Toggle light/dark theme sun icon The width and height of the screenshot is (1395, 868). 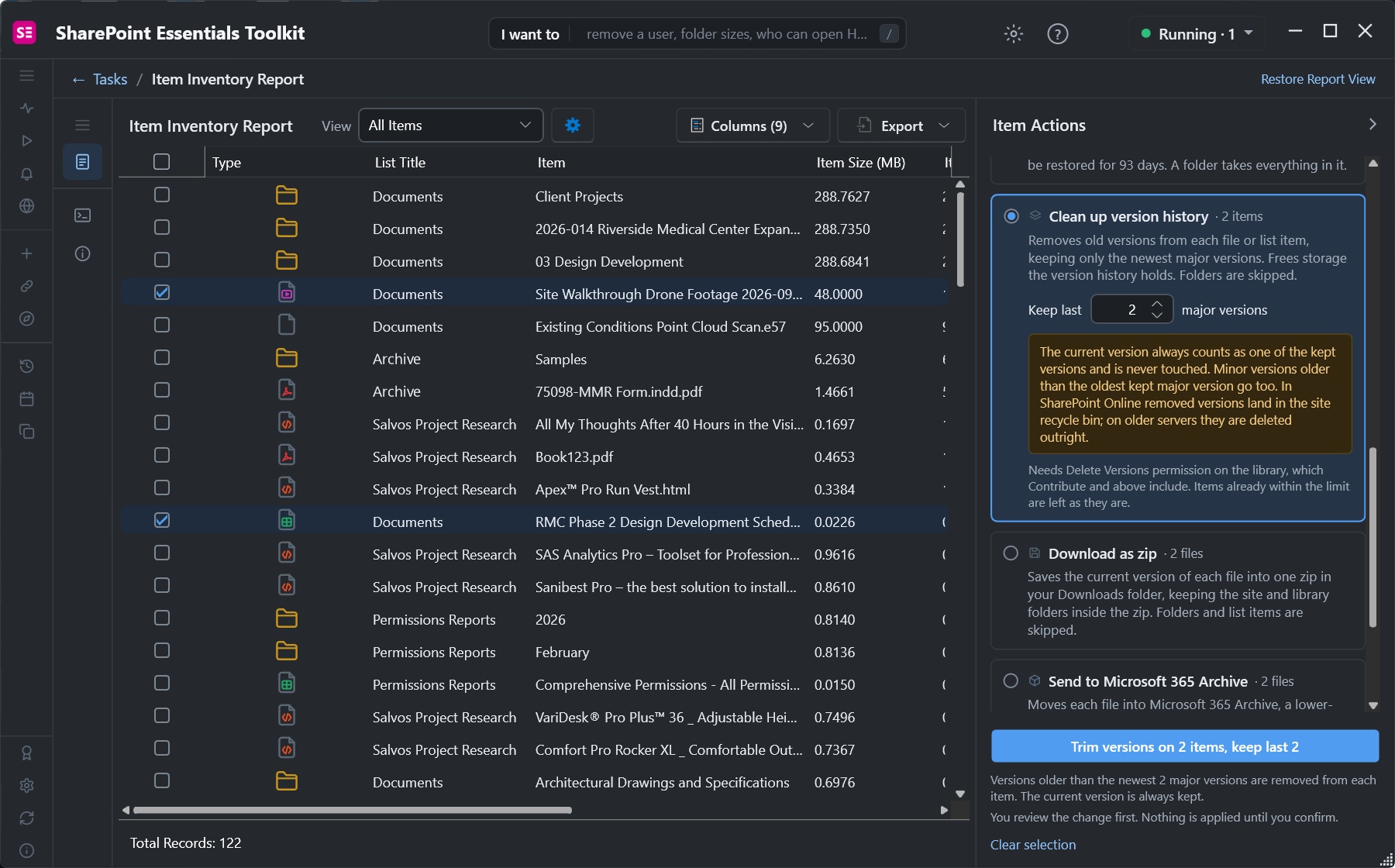point(1014,33)
